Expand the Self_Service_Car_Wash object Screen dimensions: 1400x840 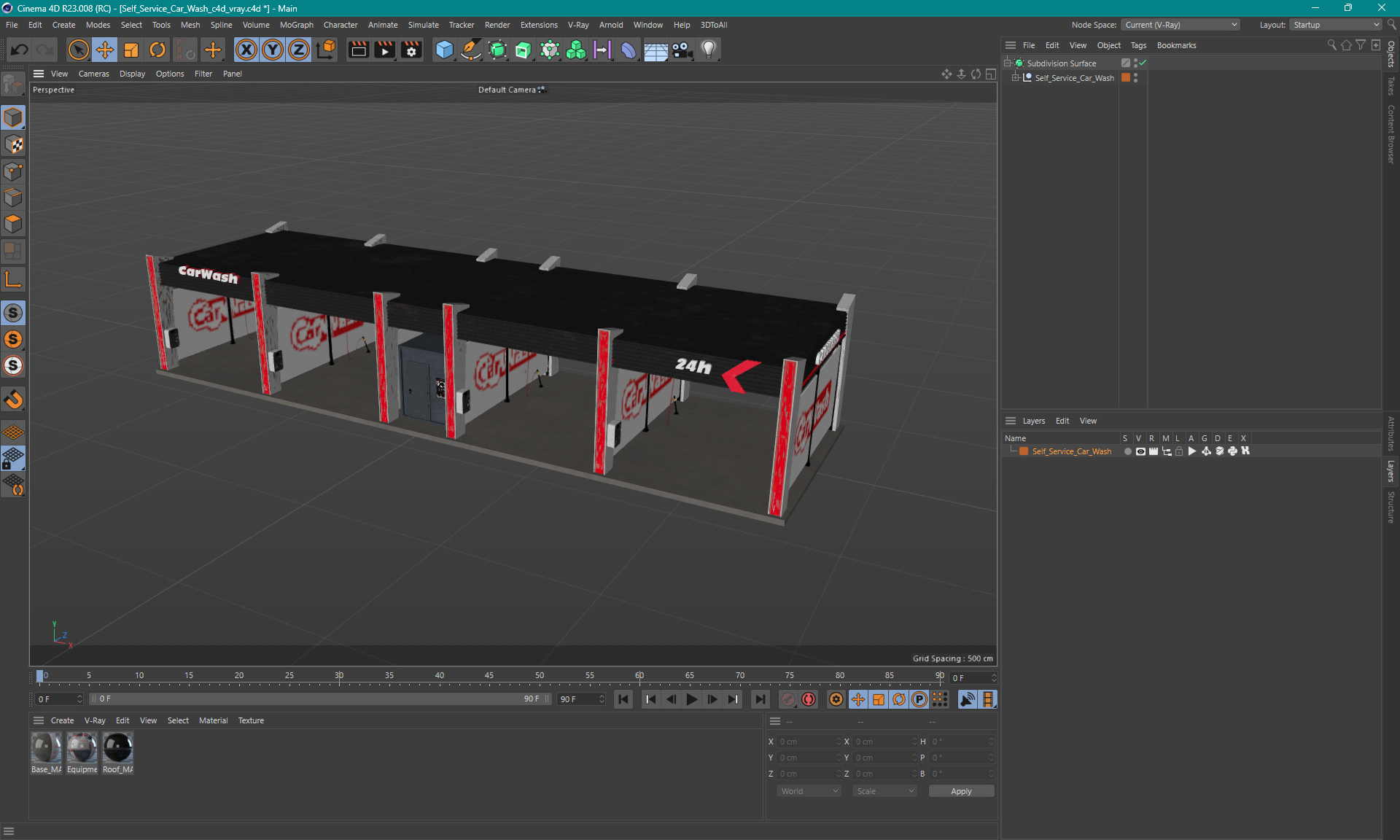pyautogui.click(x=1015, y=77)
